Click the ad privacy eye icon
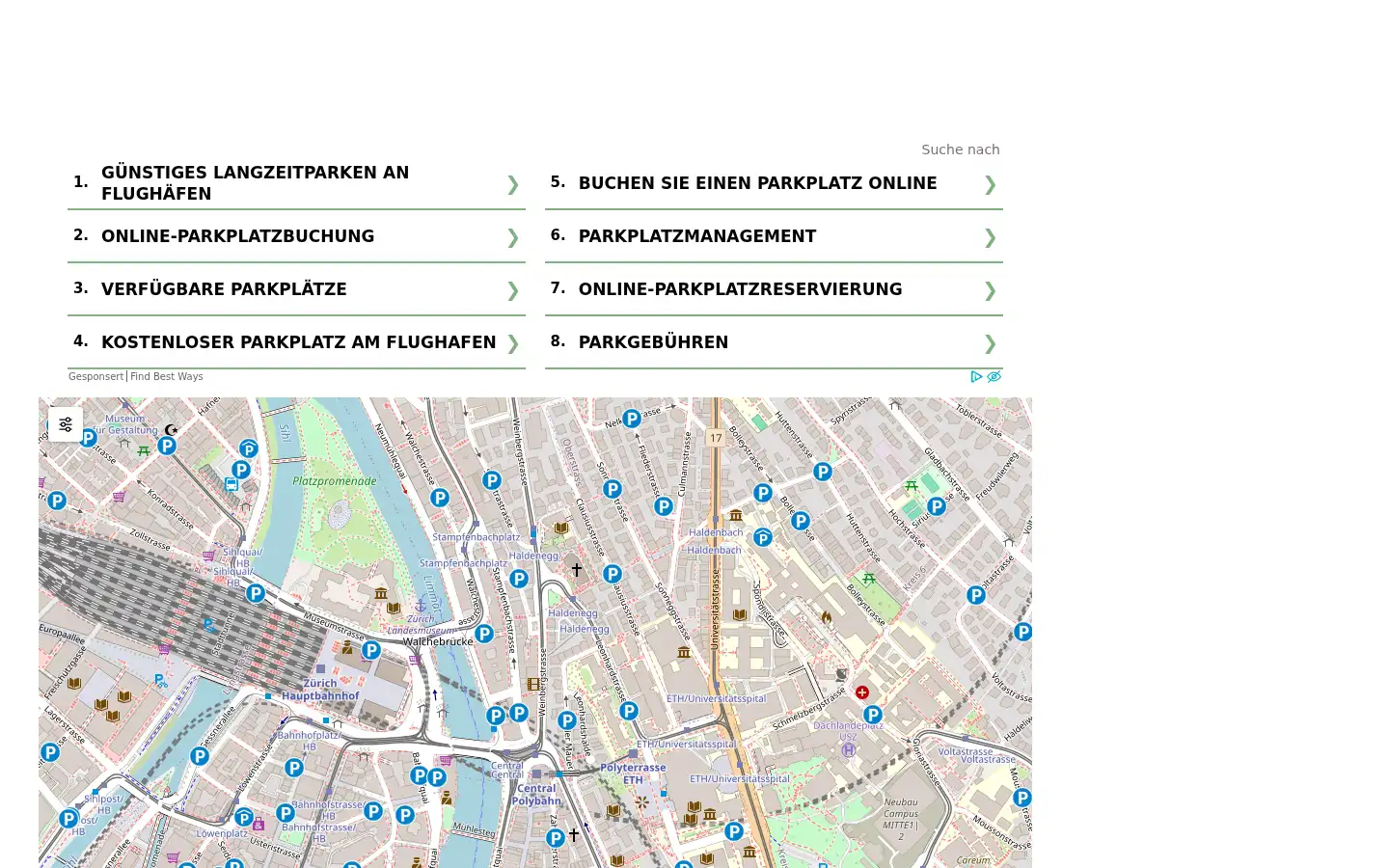This screenshot has width=1389, height=868. (x=994, y=377)
